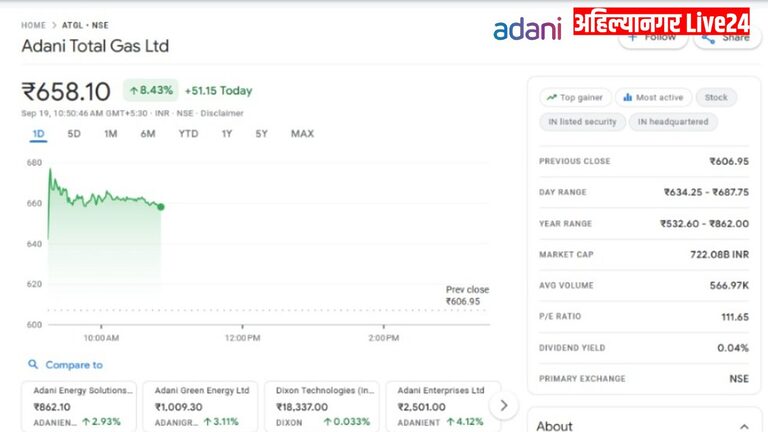Switch to the 5D chart range
The width and height of the screenshot is (768, 432).
74,134
